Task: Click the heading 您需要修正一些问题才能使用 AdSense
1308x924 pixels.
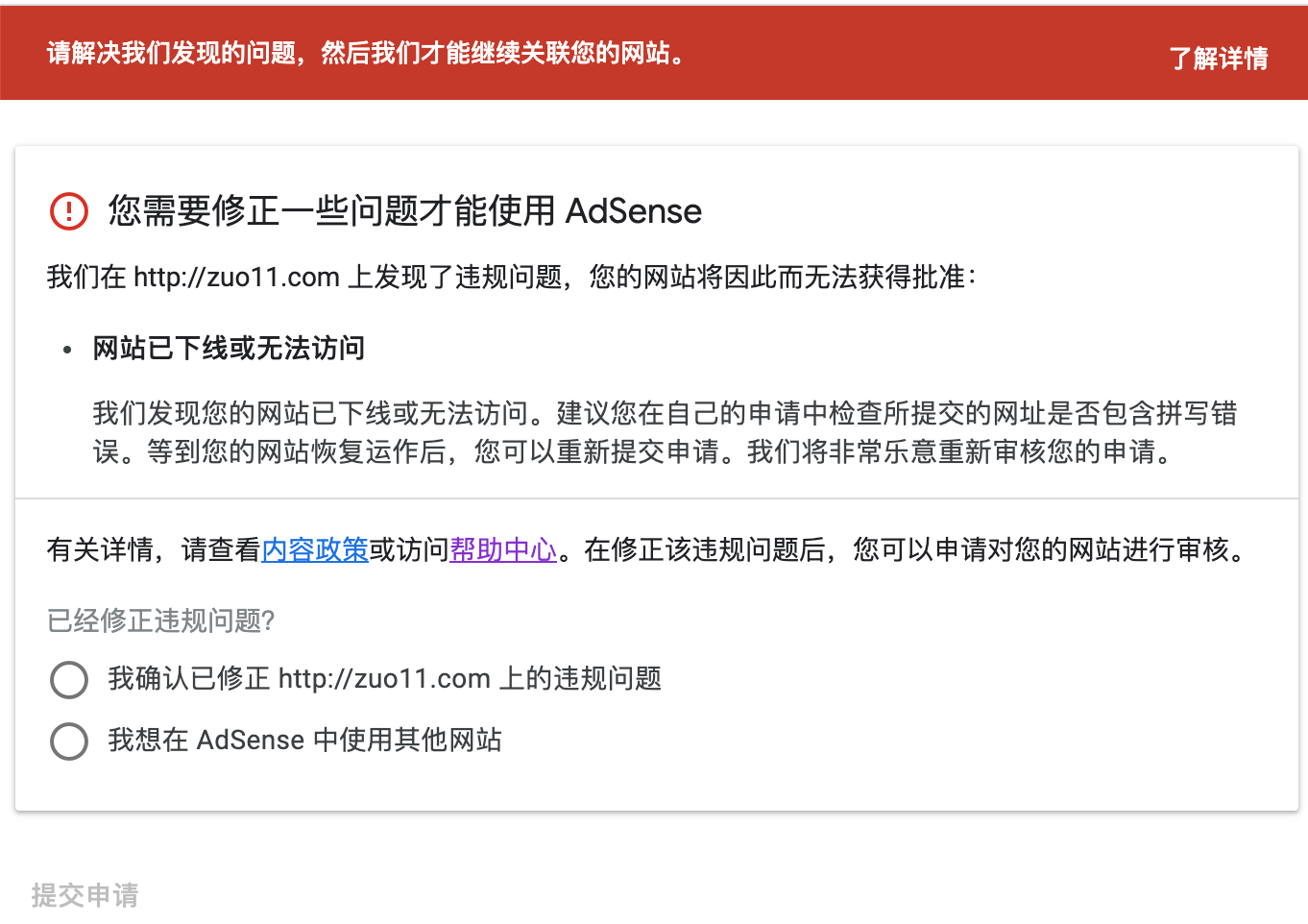Action: (x=404, y=211)
